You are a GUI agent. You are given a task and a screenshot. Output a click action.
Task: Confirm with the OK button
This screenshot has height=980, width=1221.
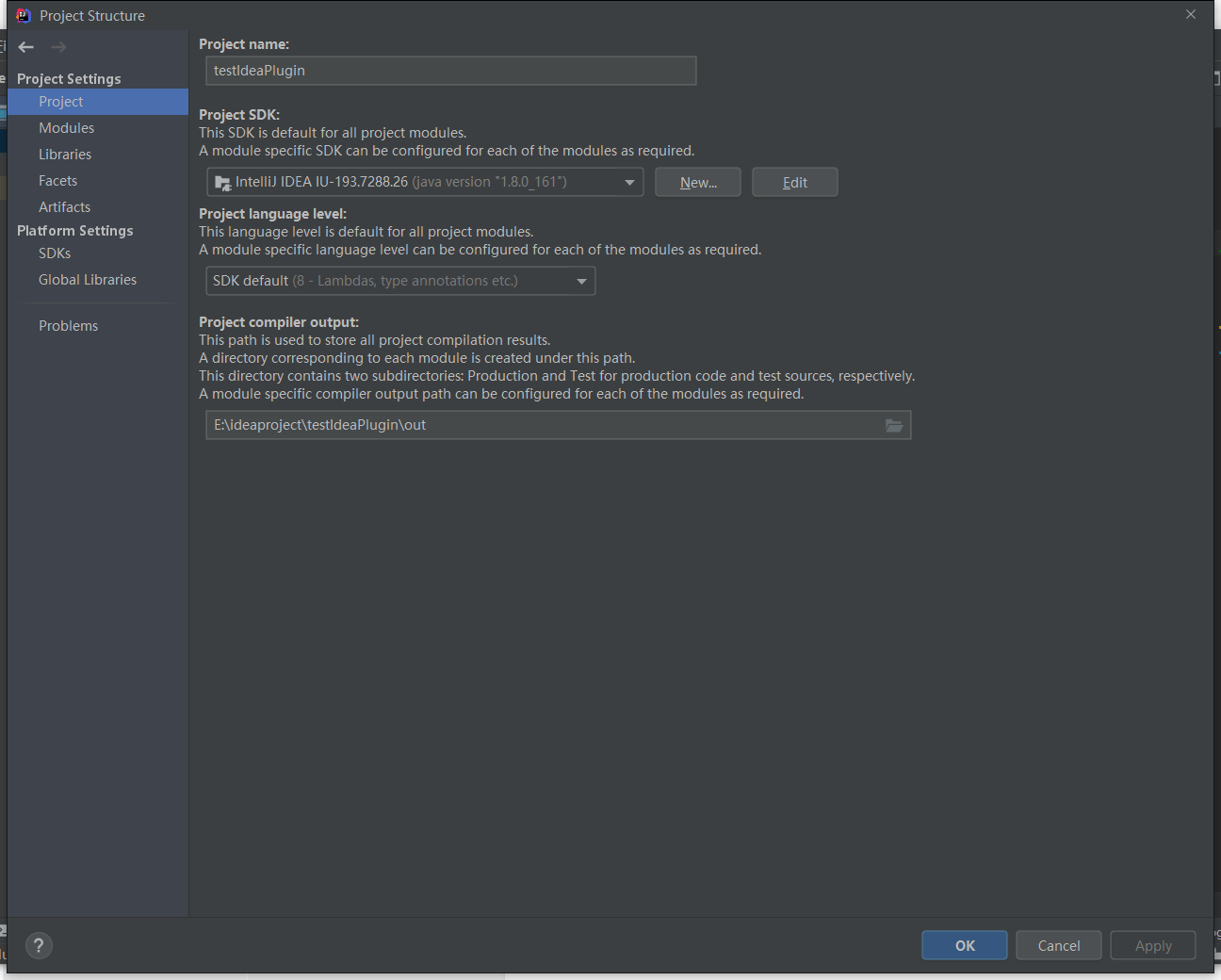[x=965, y=945]
